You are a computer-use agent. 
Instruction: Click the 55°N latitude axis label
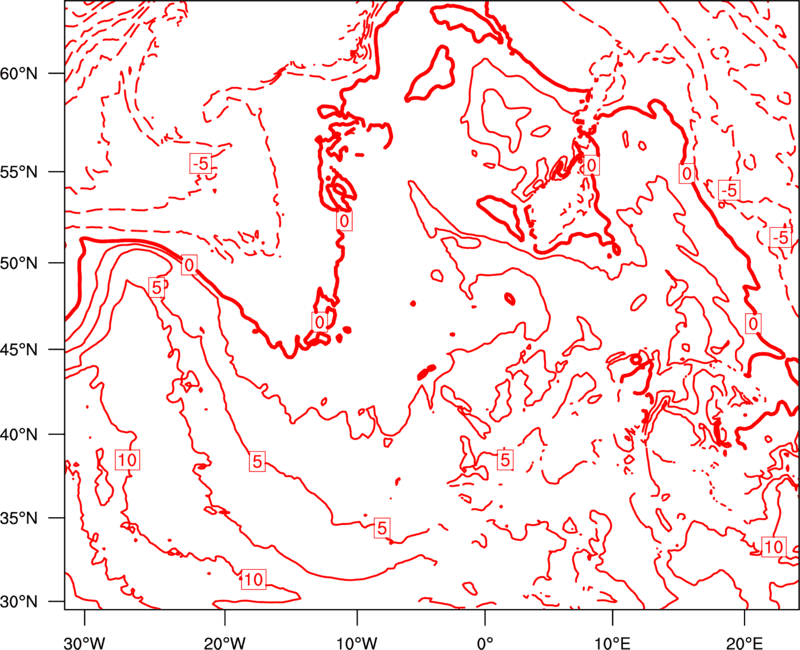[x=19, y=172]
